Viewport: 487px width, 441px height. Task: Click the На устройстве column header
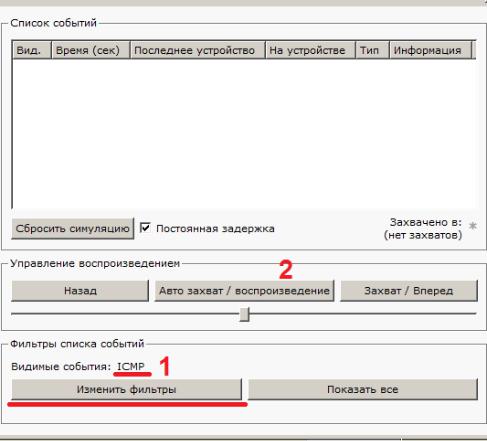pyautogui.click(x=310, y=50)
